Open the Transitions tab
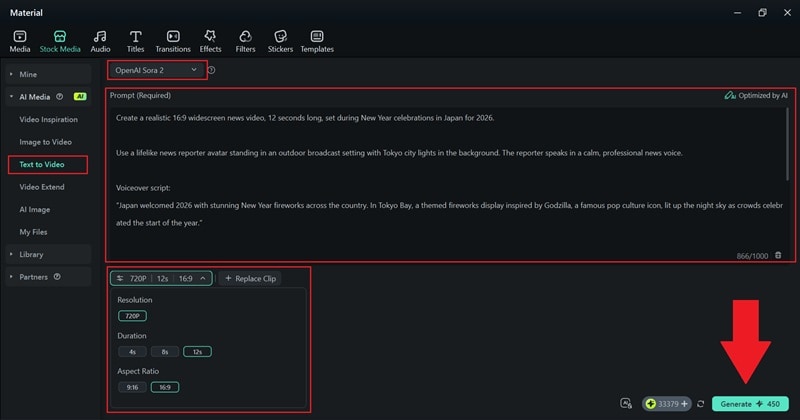 tap(173, 41)
